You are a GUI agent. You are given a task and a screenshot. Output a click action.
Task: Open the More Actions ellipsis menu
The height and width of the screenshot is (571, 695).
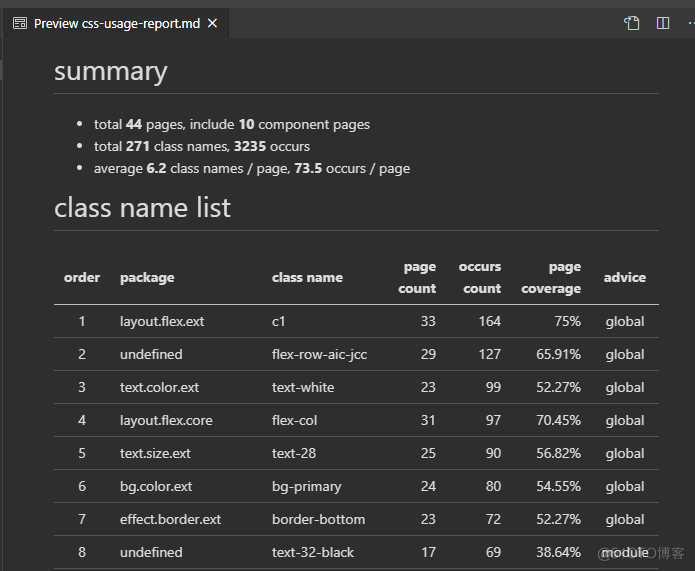(690, 23)
